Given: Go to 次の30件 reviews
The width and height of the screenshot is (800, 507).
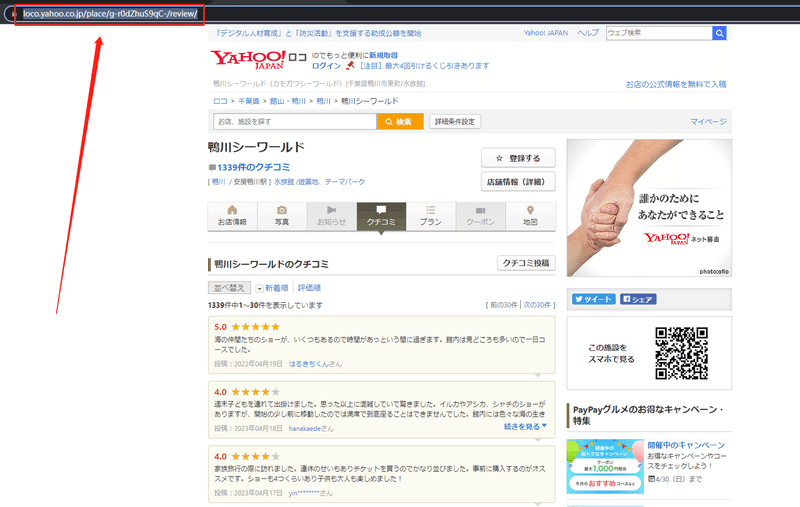Looking at the screenshot, I should [537, 305].
